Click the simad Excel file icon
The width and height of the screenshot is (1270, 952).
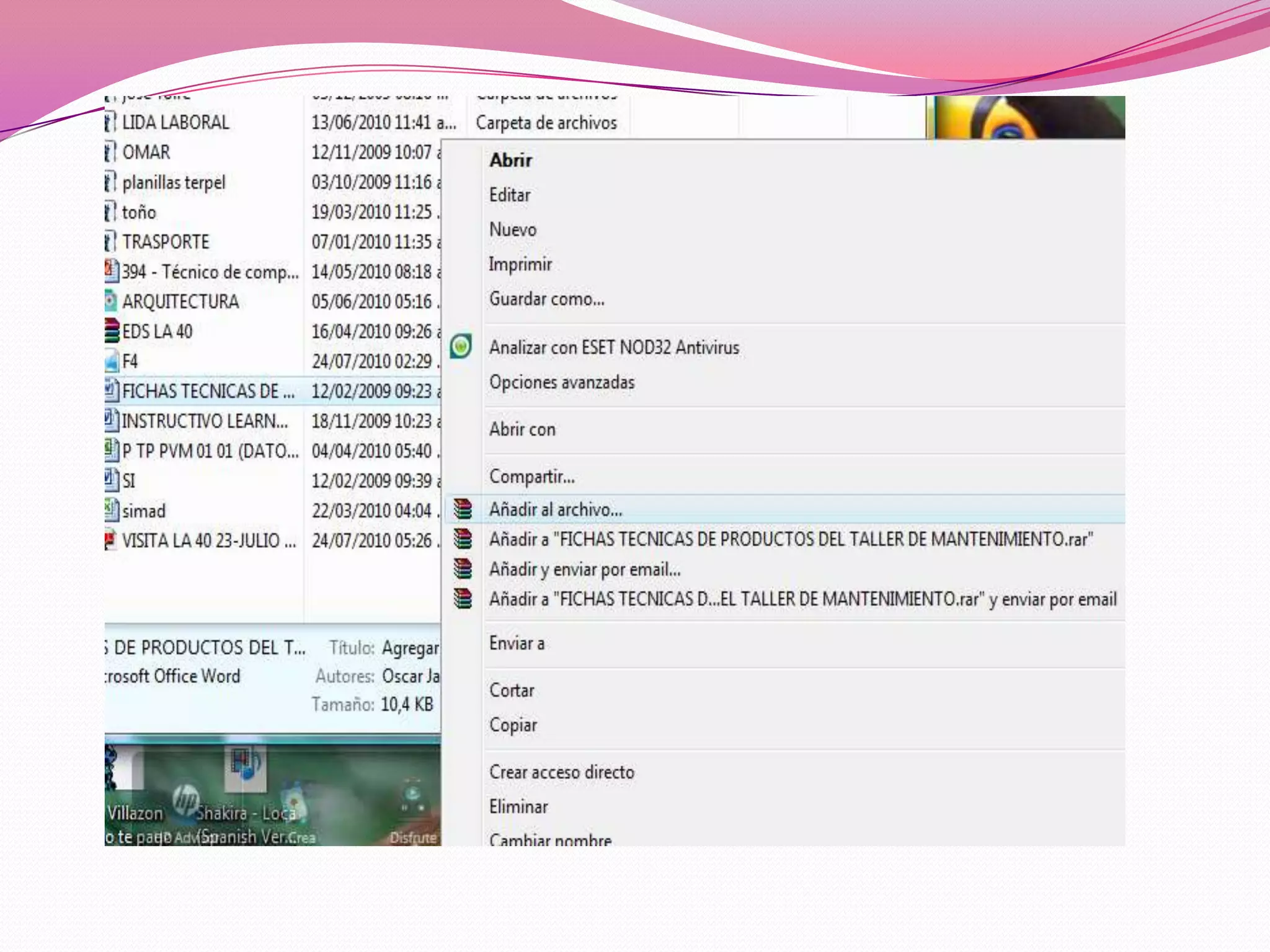coord(112,510)
